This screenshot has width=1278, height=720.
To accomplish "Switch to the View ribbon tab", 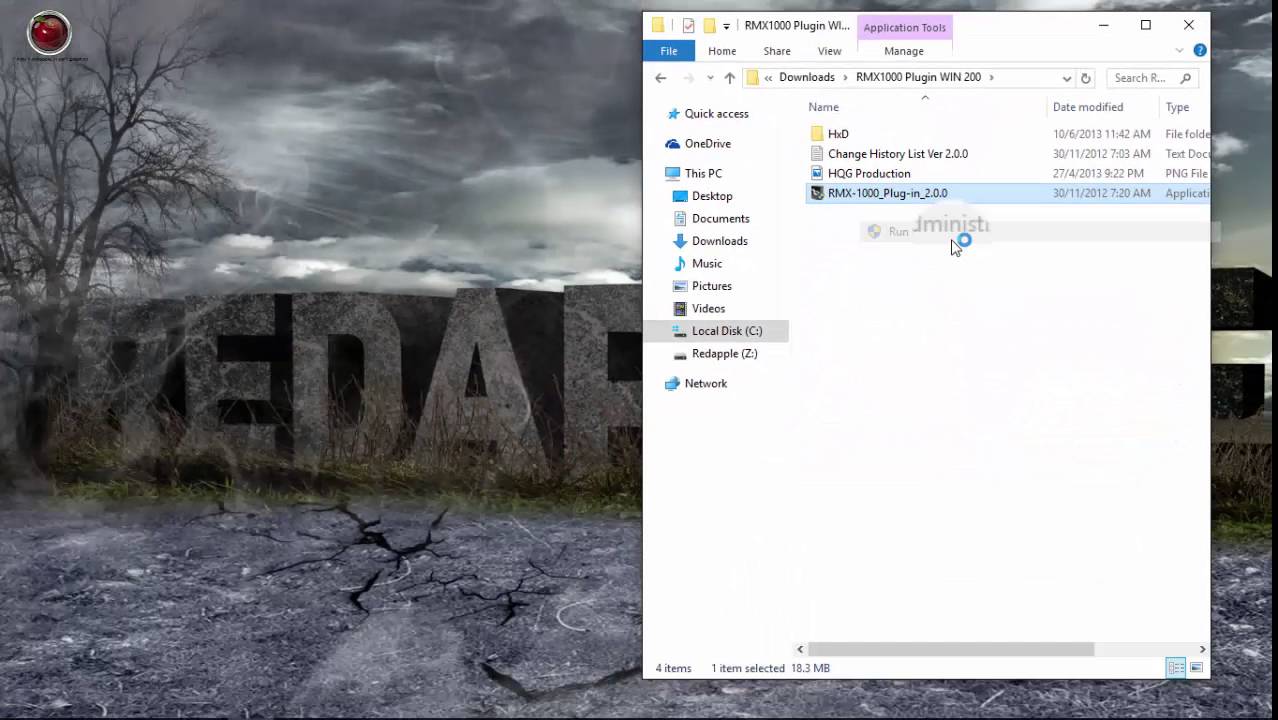I will (x=830, y=51).
